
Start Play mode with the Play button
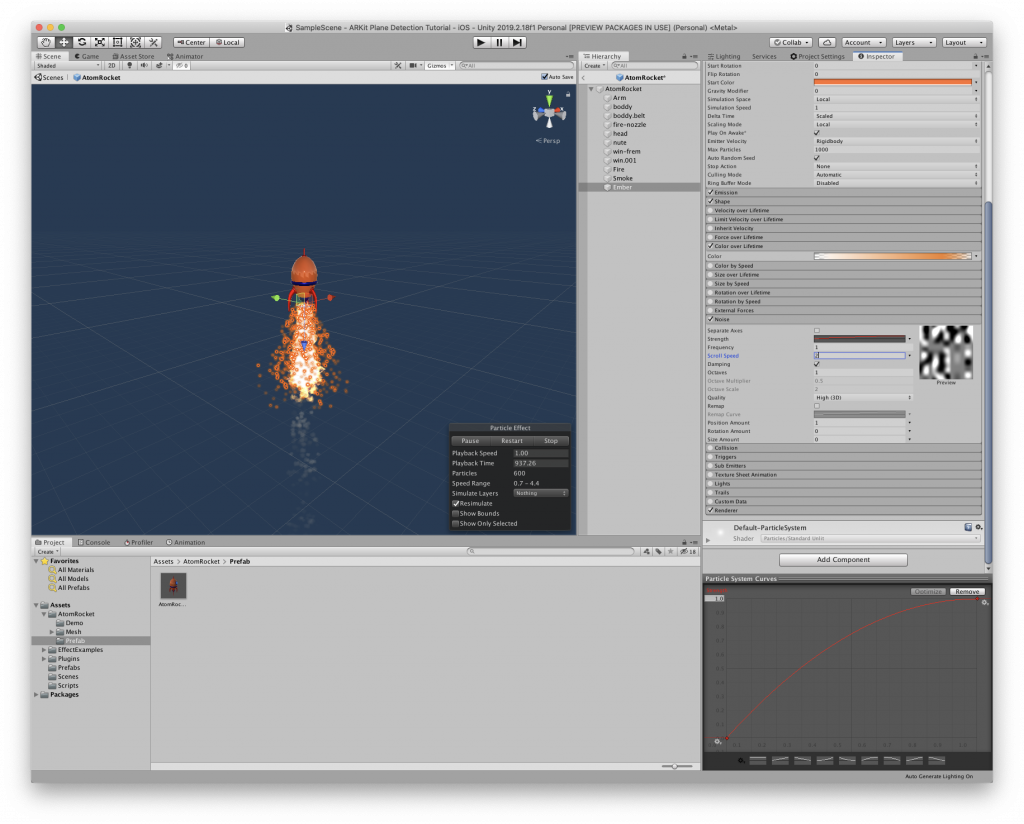pyautogui.click(x=481, y=42)
